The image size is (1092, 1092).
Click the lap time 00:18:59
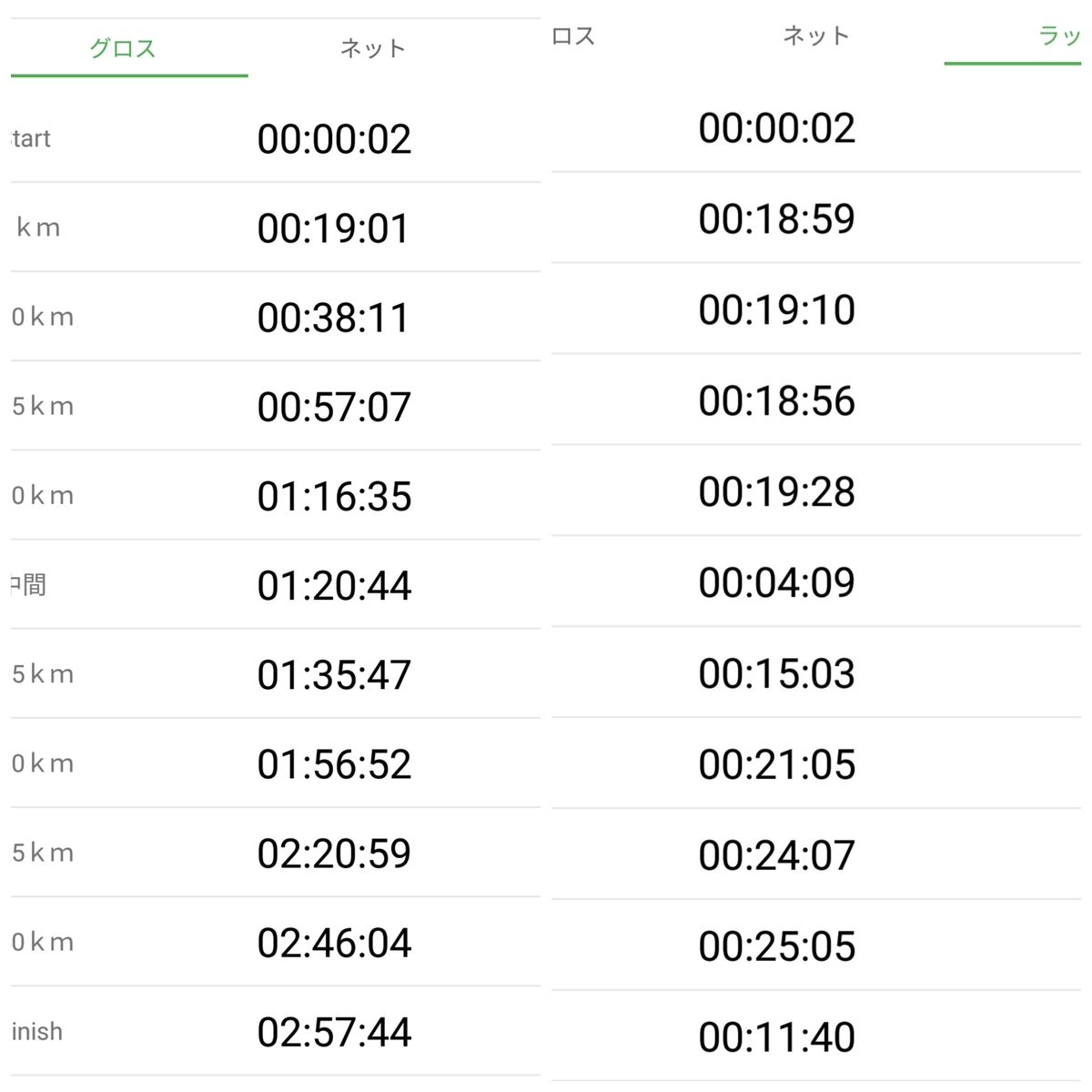pos(776,219)
